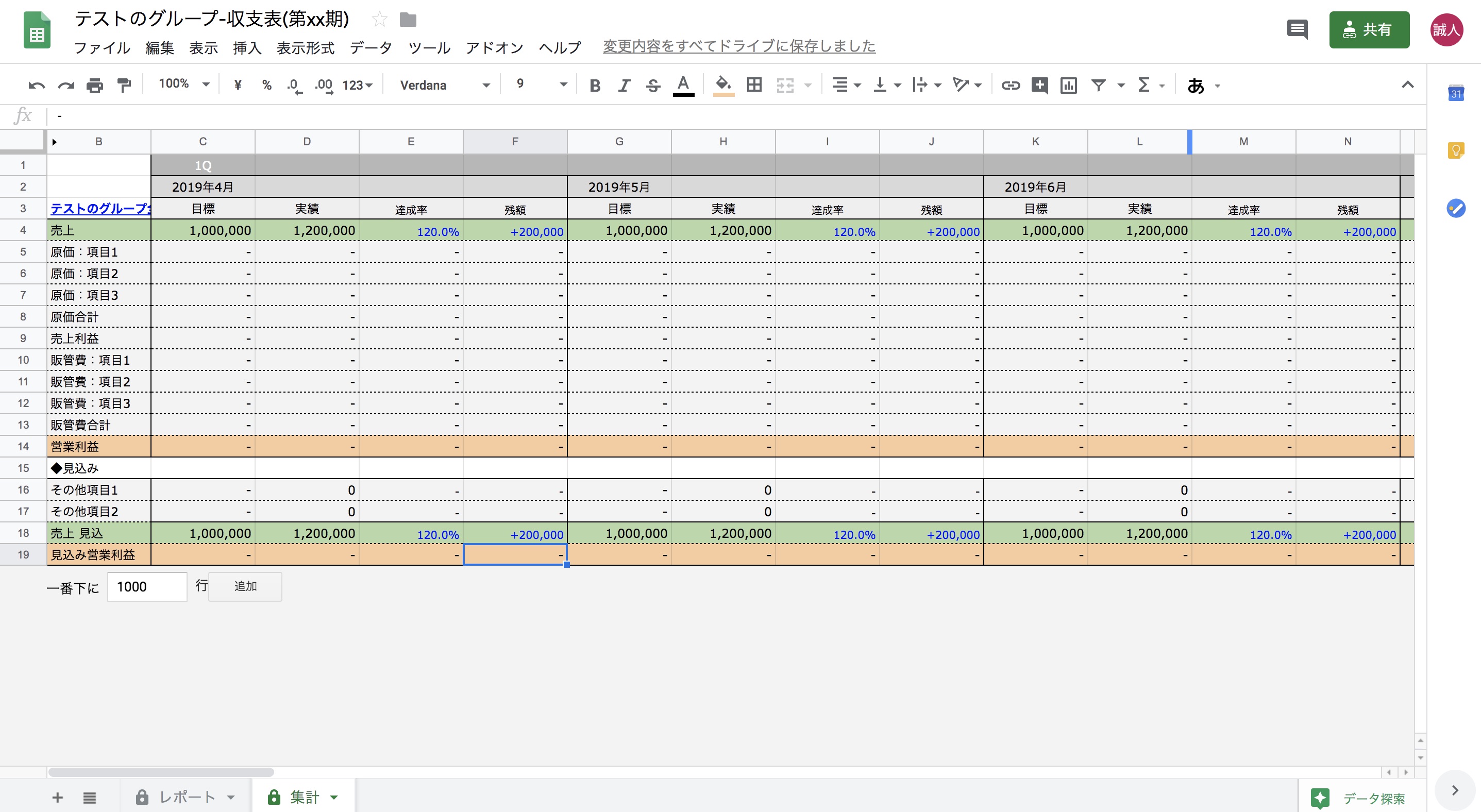The image size is (1481, 812).
Task: Click the save status link
Action: click(x=739, y=46)
